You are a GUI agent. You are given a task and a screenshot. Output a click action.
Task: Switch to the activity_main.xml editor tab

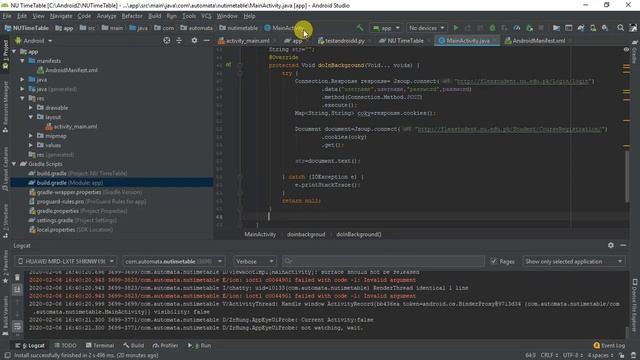248,41
